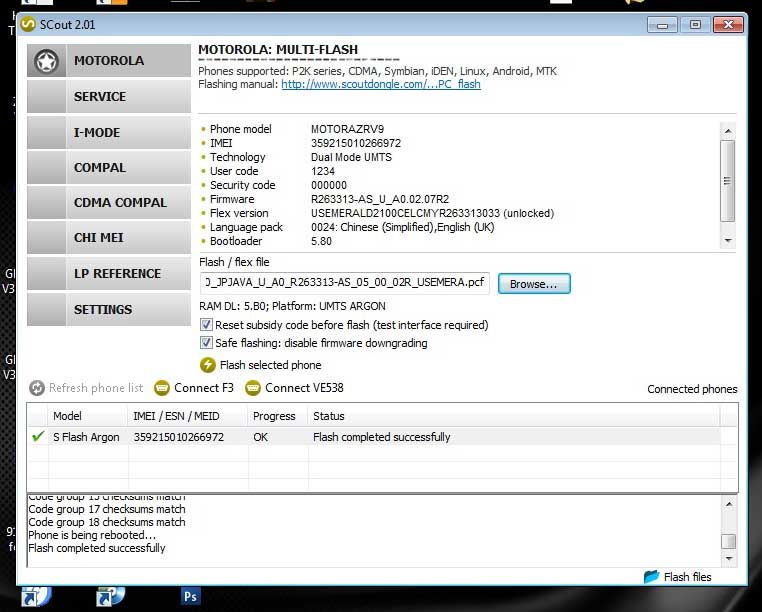Click the RAM DL Platform UMTS ARGON line
The width and height of the screenshot is (762, 612).
tap(292, 306)
